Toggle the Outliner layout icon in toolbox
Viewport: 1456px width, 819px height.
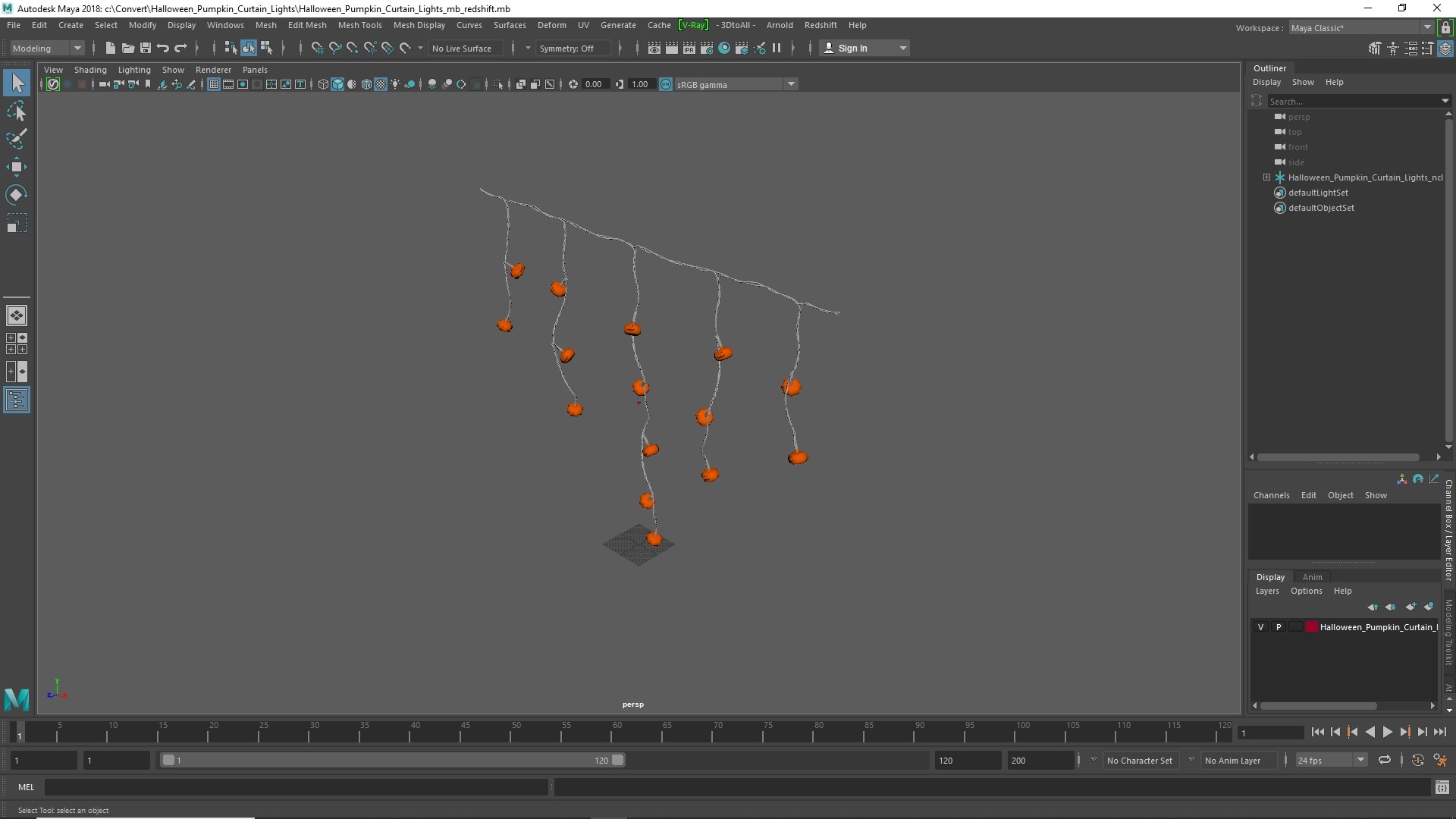coord(17,400)
